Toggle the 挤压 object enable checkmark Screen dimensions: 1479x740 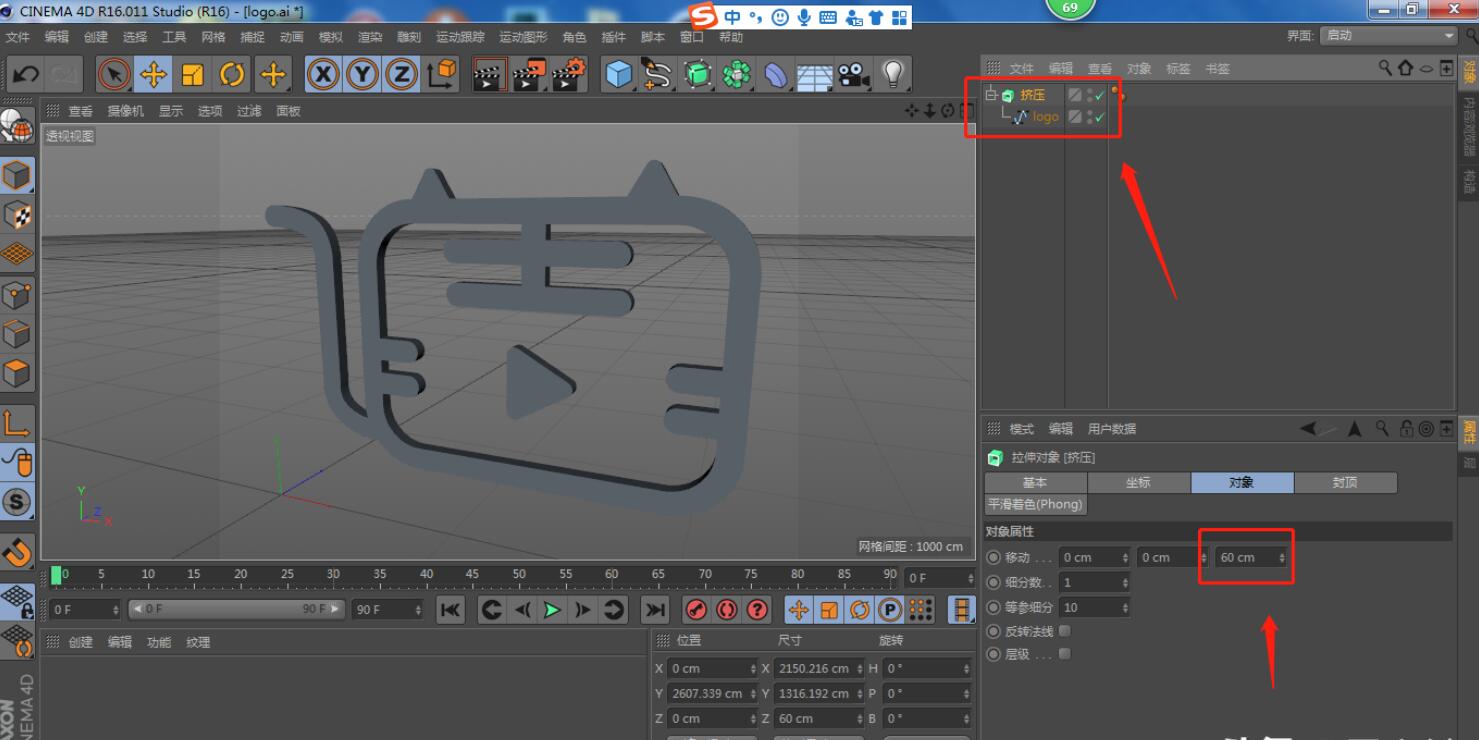(x=1100, y=95)
